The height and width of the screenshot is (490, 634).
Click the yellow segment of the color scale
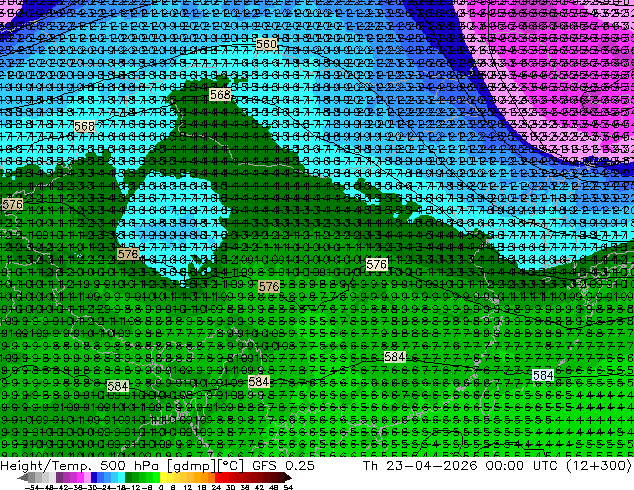point(164,478)
